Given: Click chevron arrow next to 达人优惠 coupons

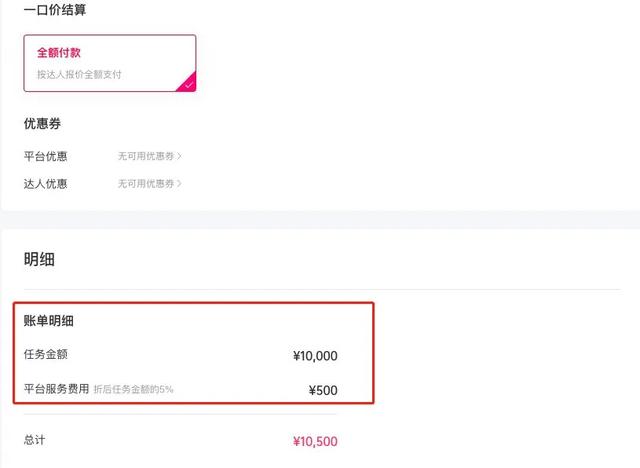Looking at the screenshot, I should (x=179, y=184).
